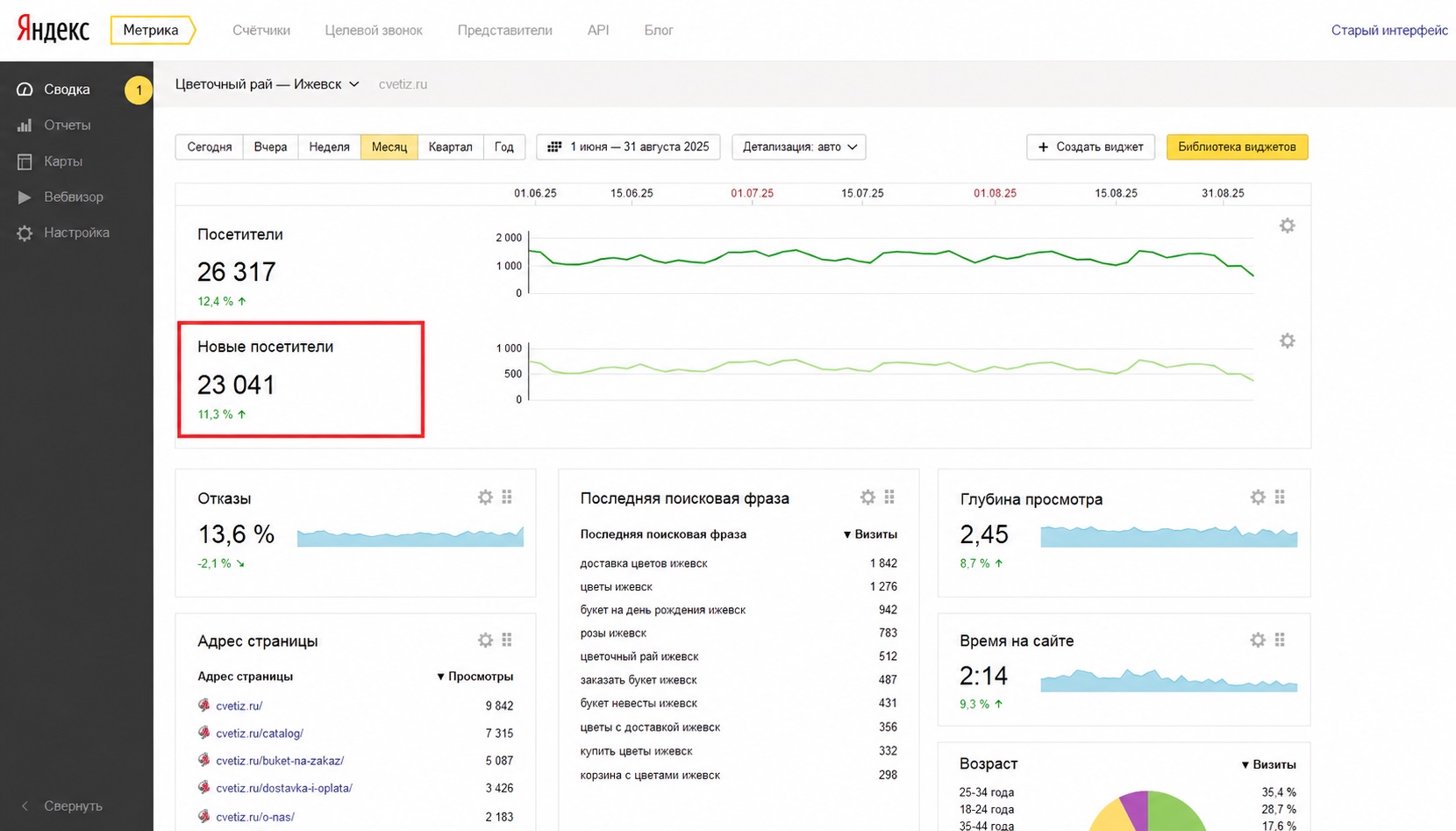Open settings gear for Новые посетители chart
The height and width of the screenshot is (831, 1456).
click(1287, 340)
